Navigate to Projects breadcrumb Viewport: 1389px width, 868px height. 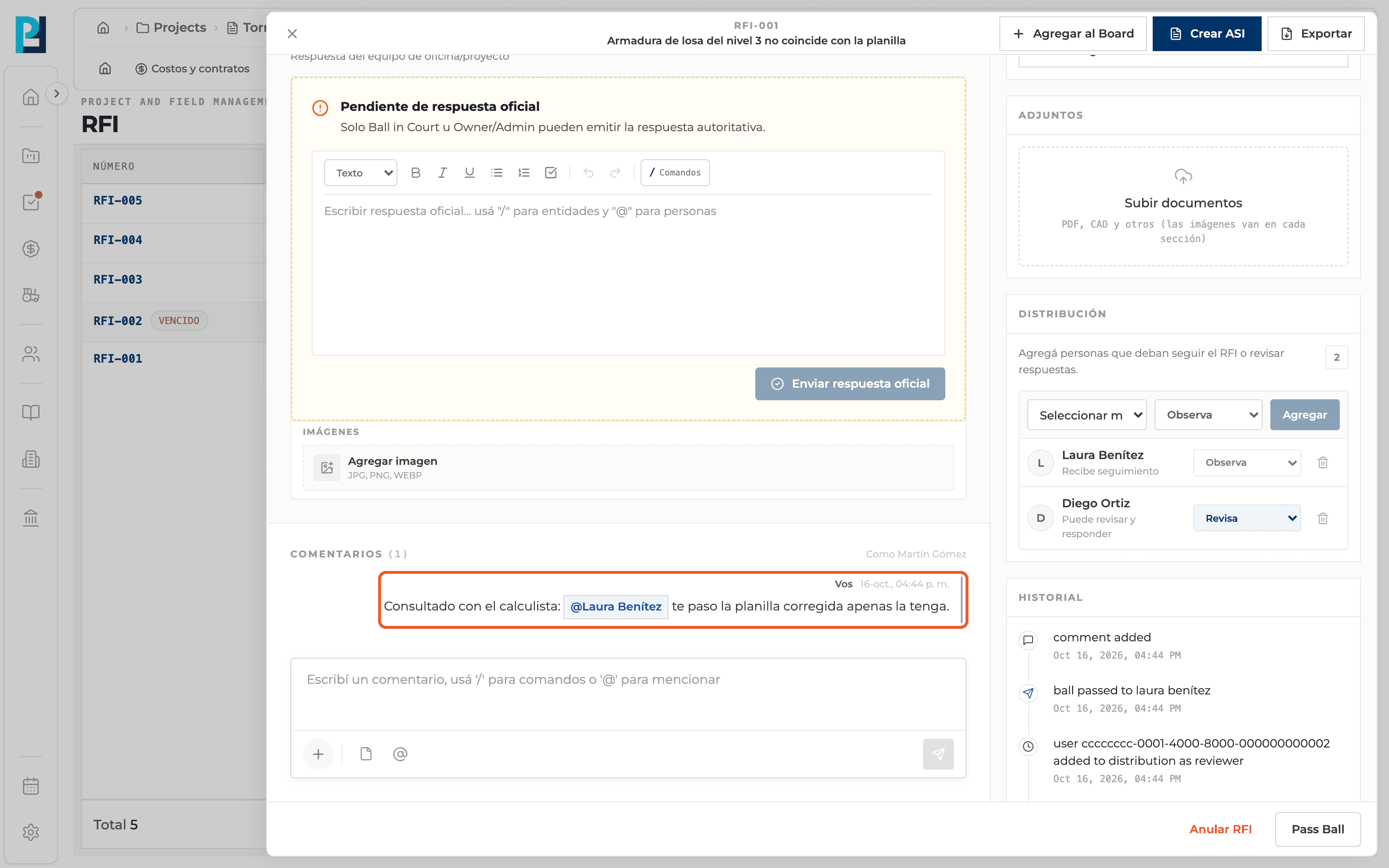(171, 27)
